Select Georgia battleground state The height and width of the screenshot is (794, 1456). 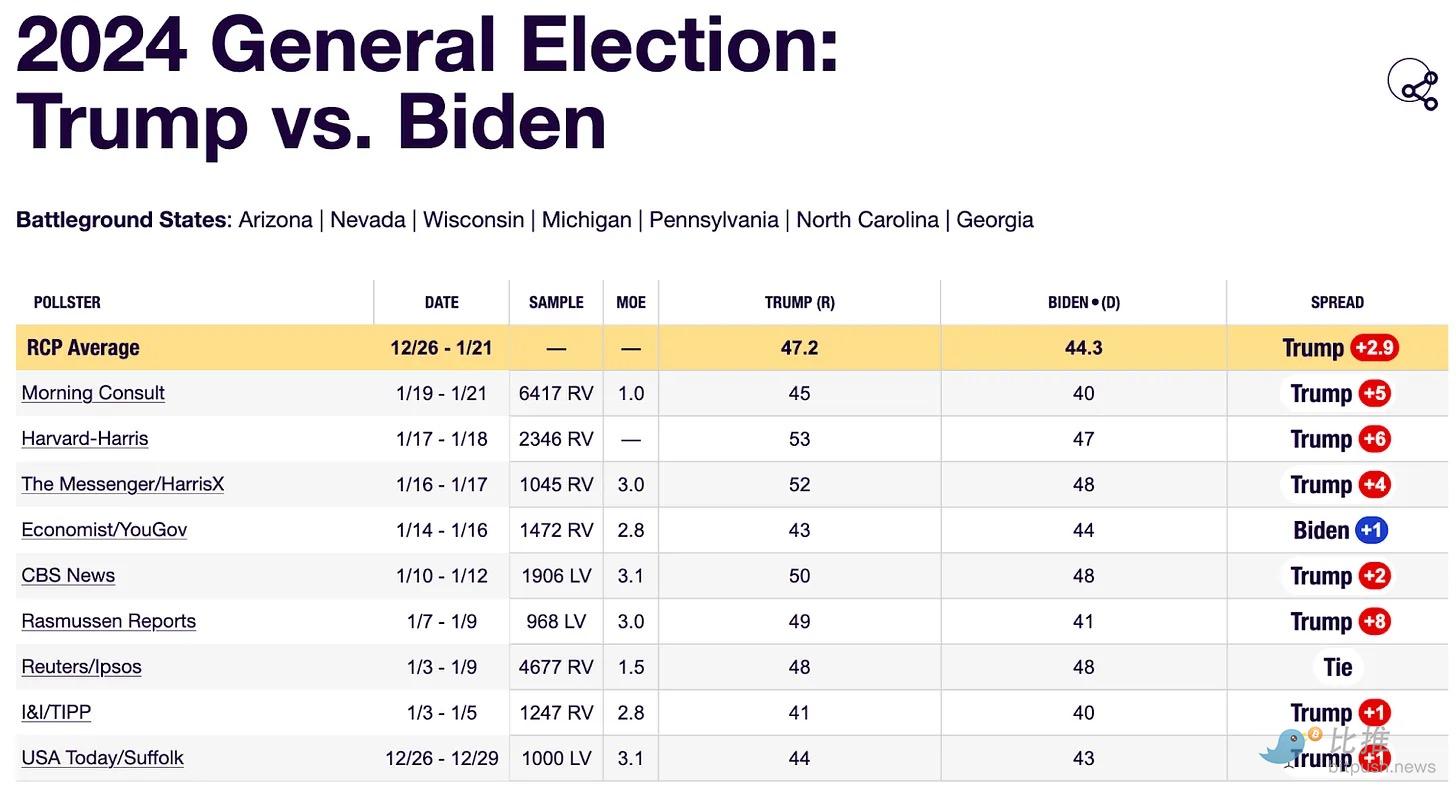coord(995,220)
